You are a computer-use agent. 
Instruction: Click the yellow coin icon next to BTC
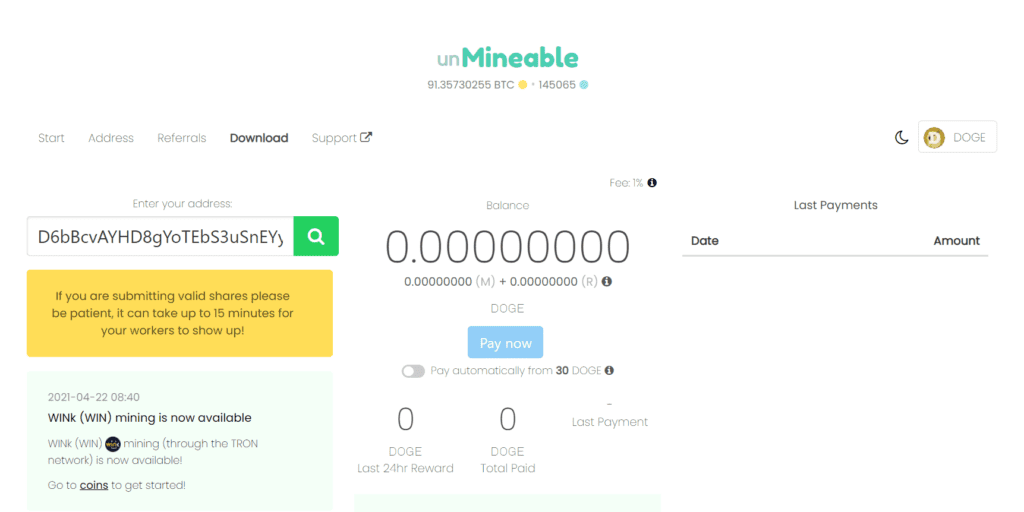(523, 85)
